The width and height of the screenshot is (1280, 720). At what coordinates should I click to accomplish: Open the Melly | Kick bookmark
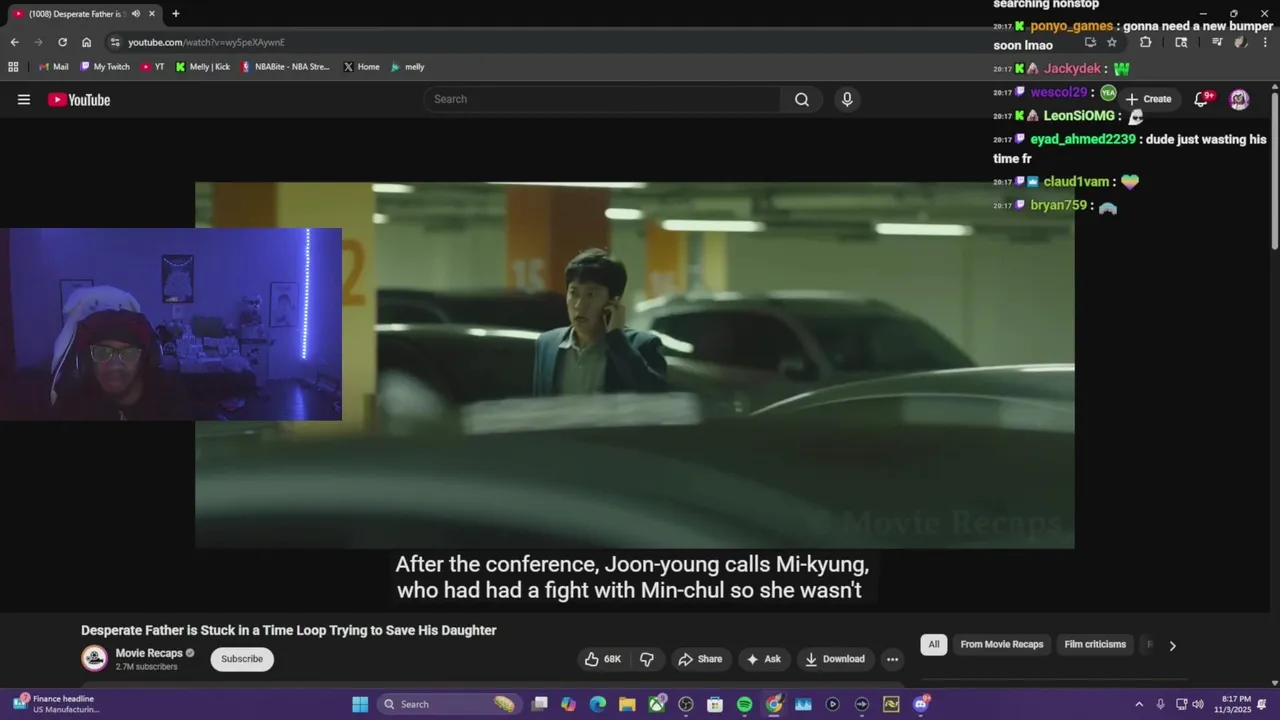tap(203, 67)
